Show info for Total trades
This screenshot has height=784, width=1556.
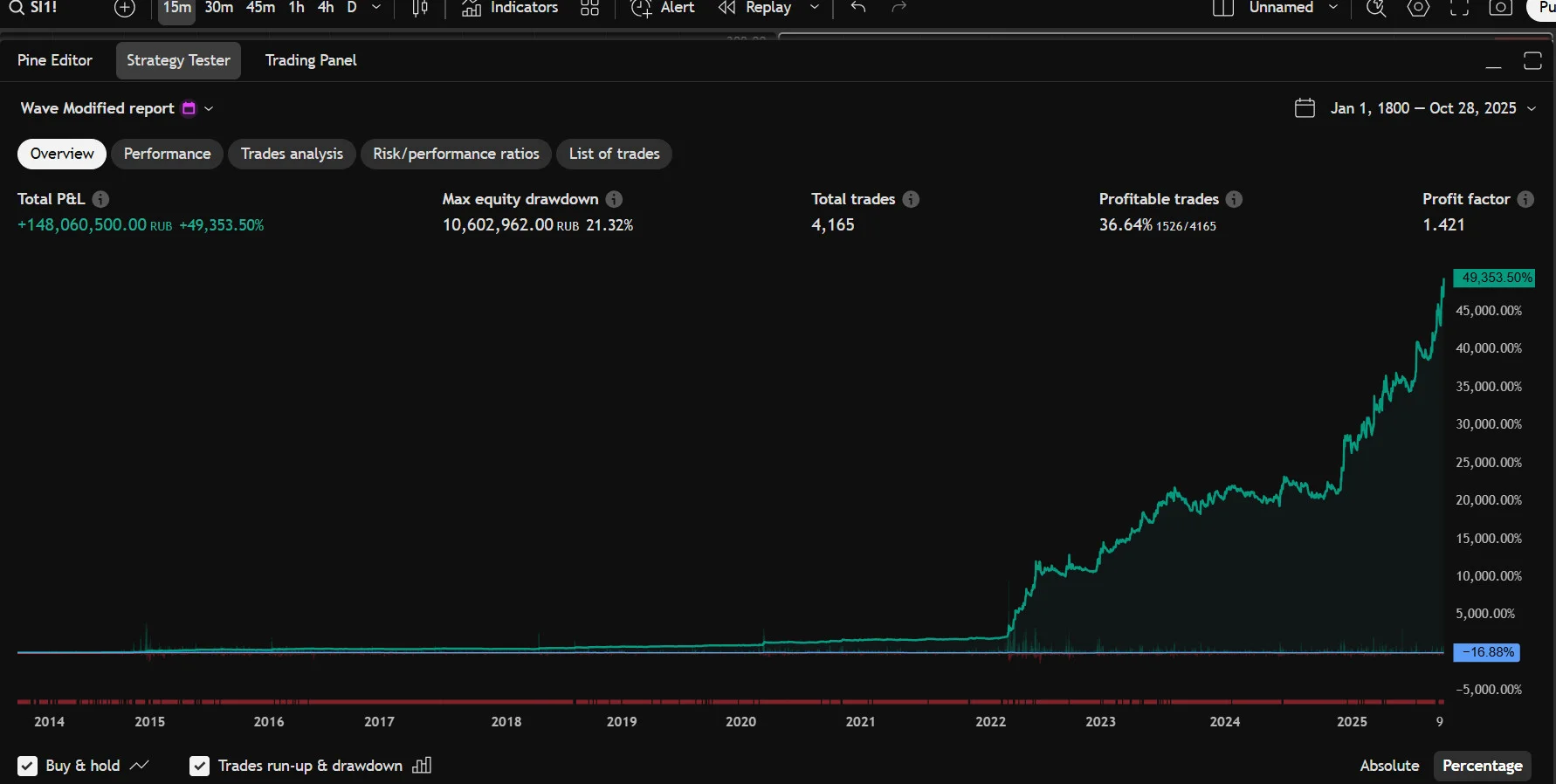click(911, 199)
